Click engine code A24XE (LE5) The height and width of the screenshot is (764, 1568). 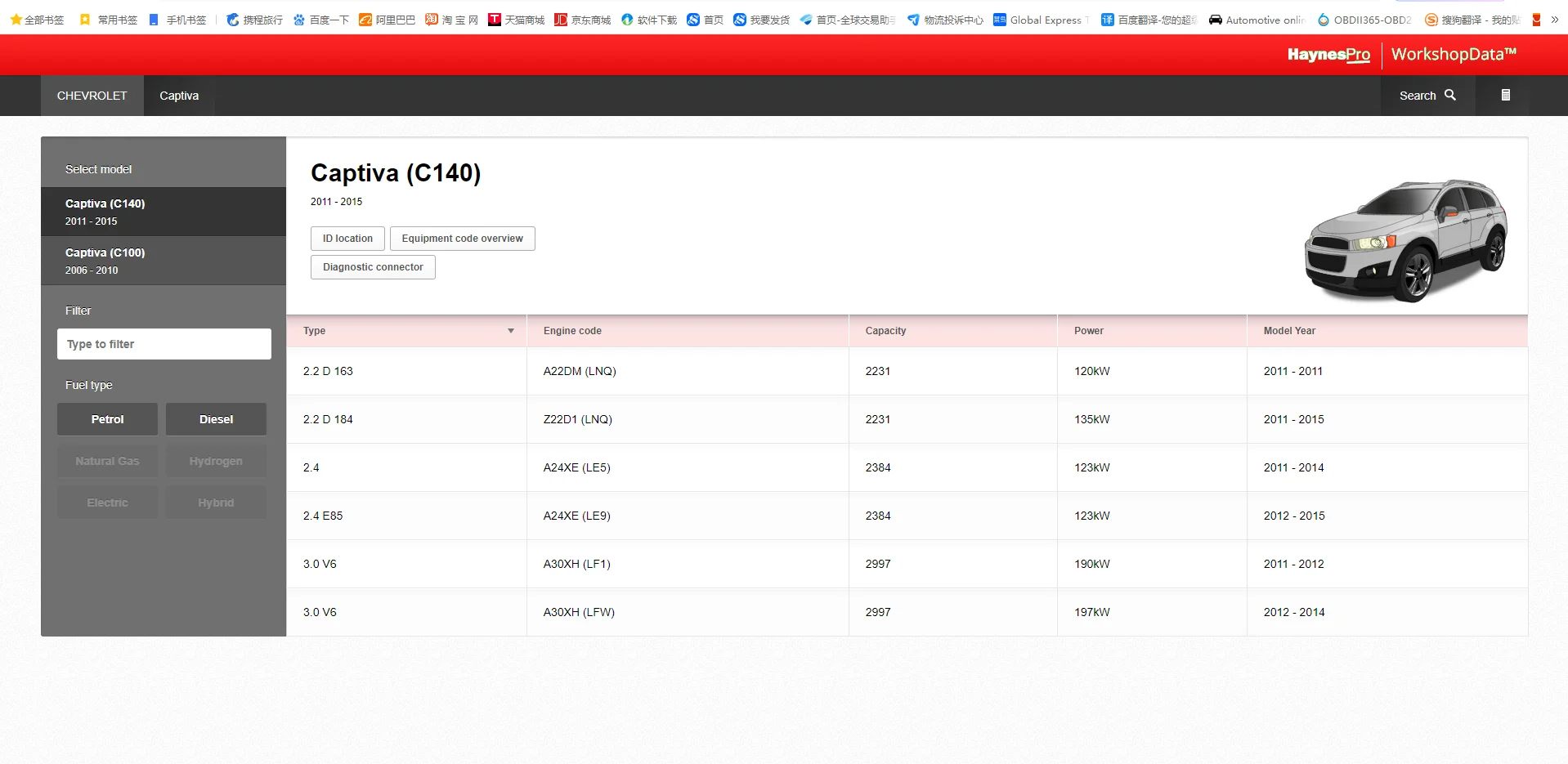pos(577,467)
